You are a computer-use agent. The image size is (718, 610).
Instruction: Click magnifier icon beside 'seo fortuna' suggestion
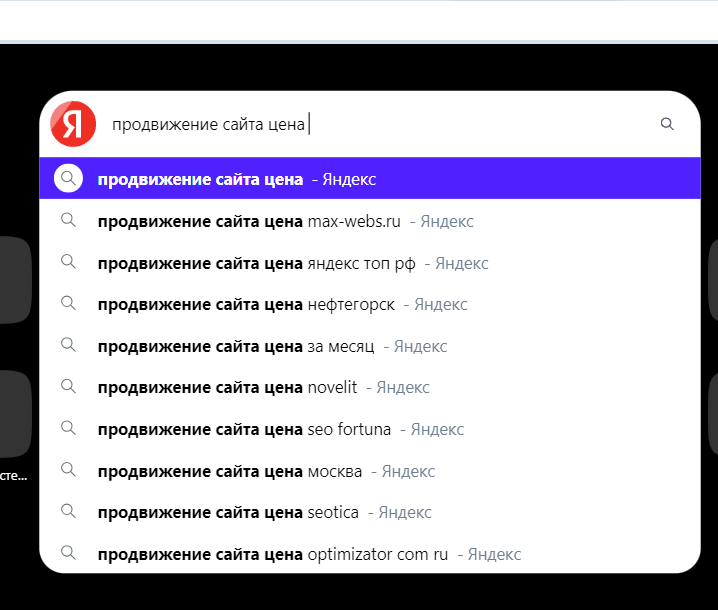[x=68, y=428]
